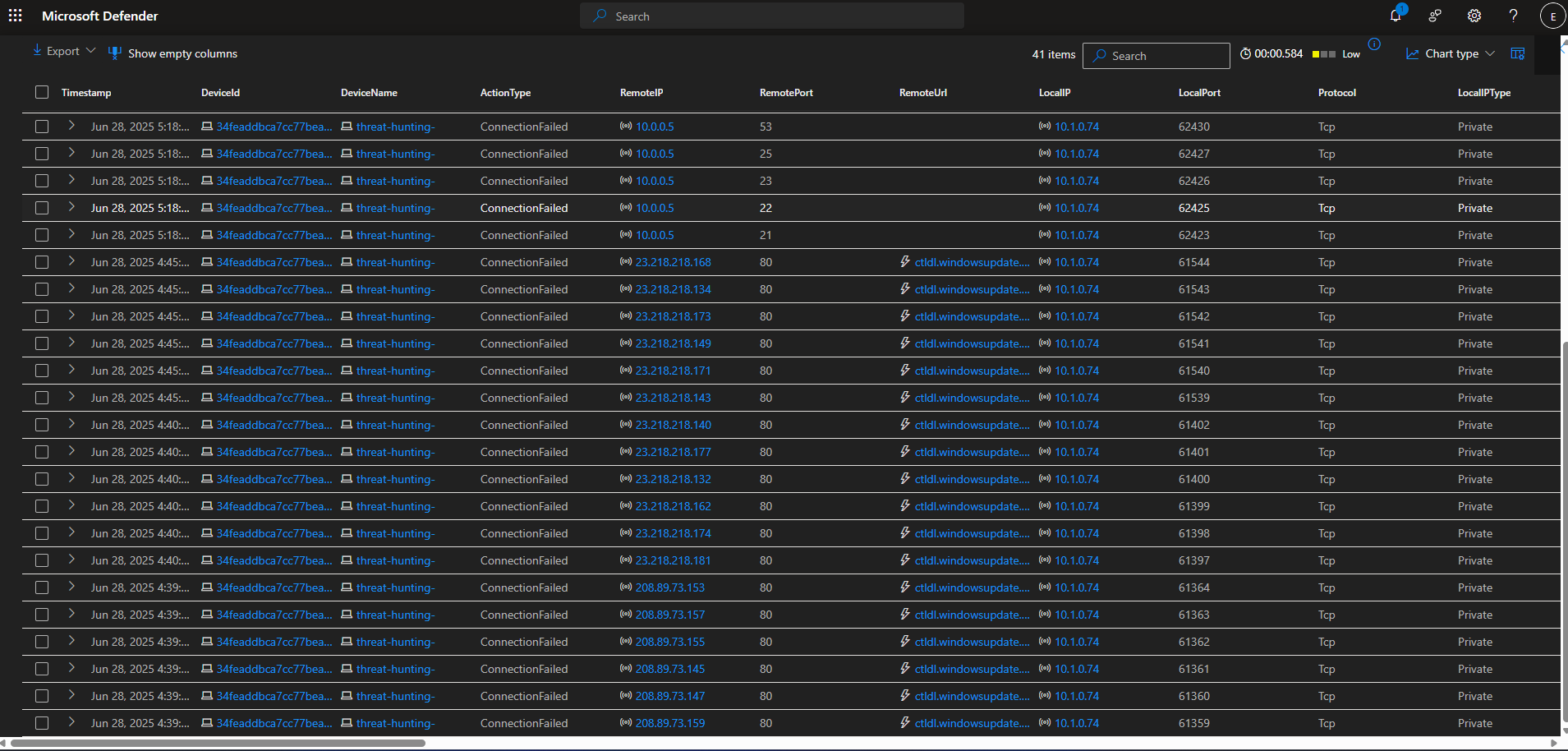Screen dimensions: 1568x751
Task: Expand the row with remote port 23
Action: (71, 180)
